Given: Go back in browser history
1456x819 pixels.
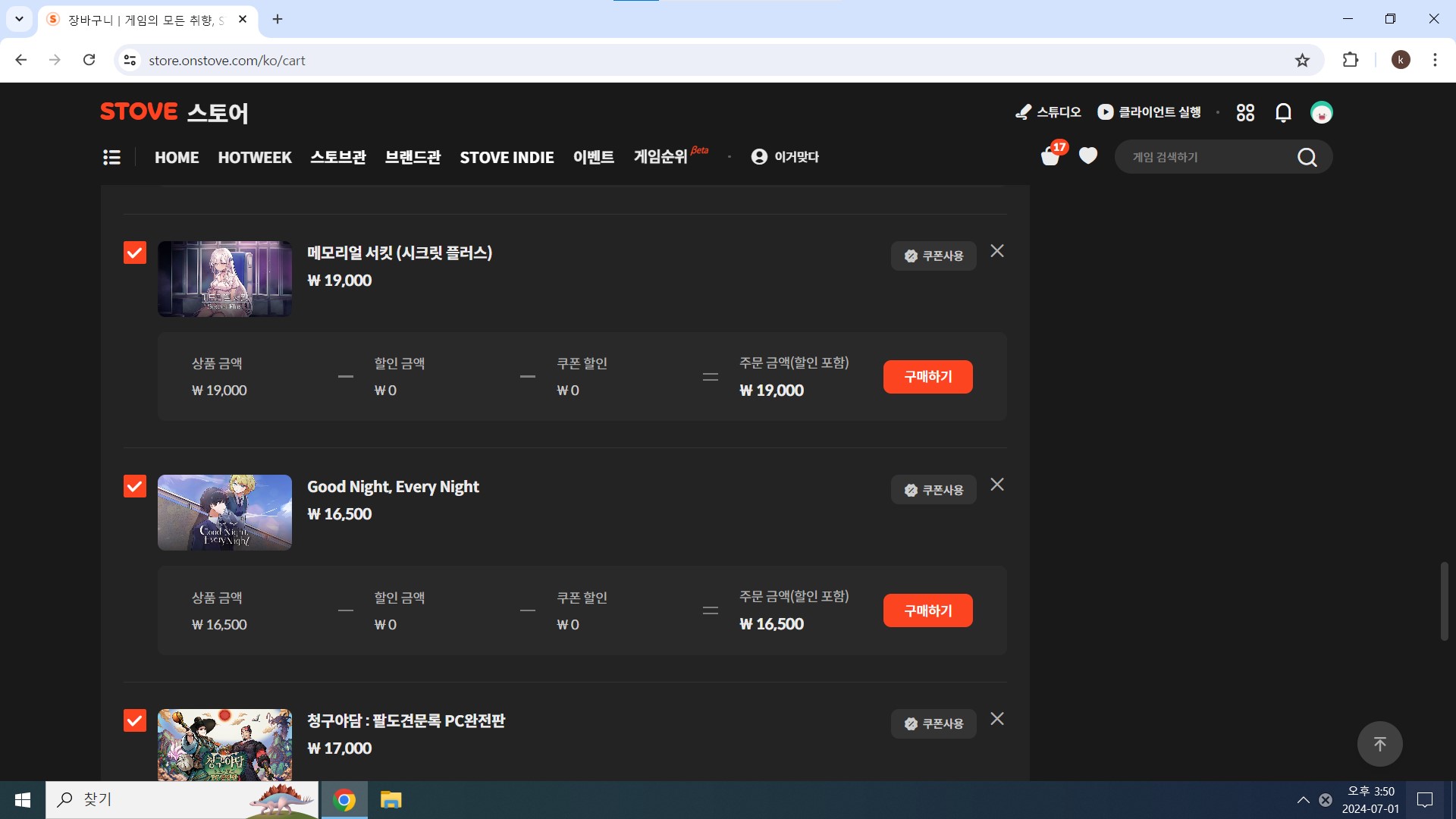Looking at the screenshot, I should (21, 60).
